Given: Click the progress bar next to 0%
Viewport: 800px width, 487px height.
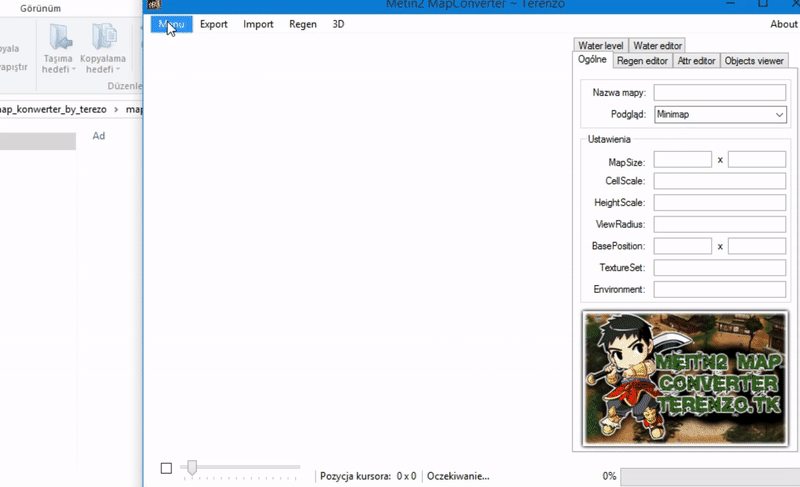Looking at the screenshot, I should click(710, 476).
